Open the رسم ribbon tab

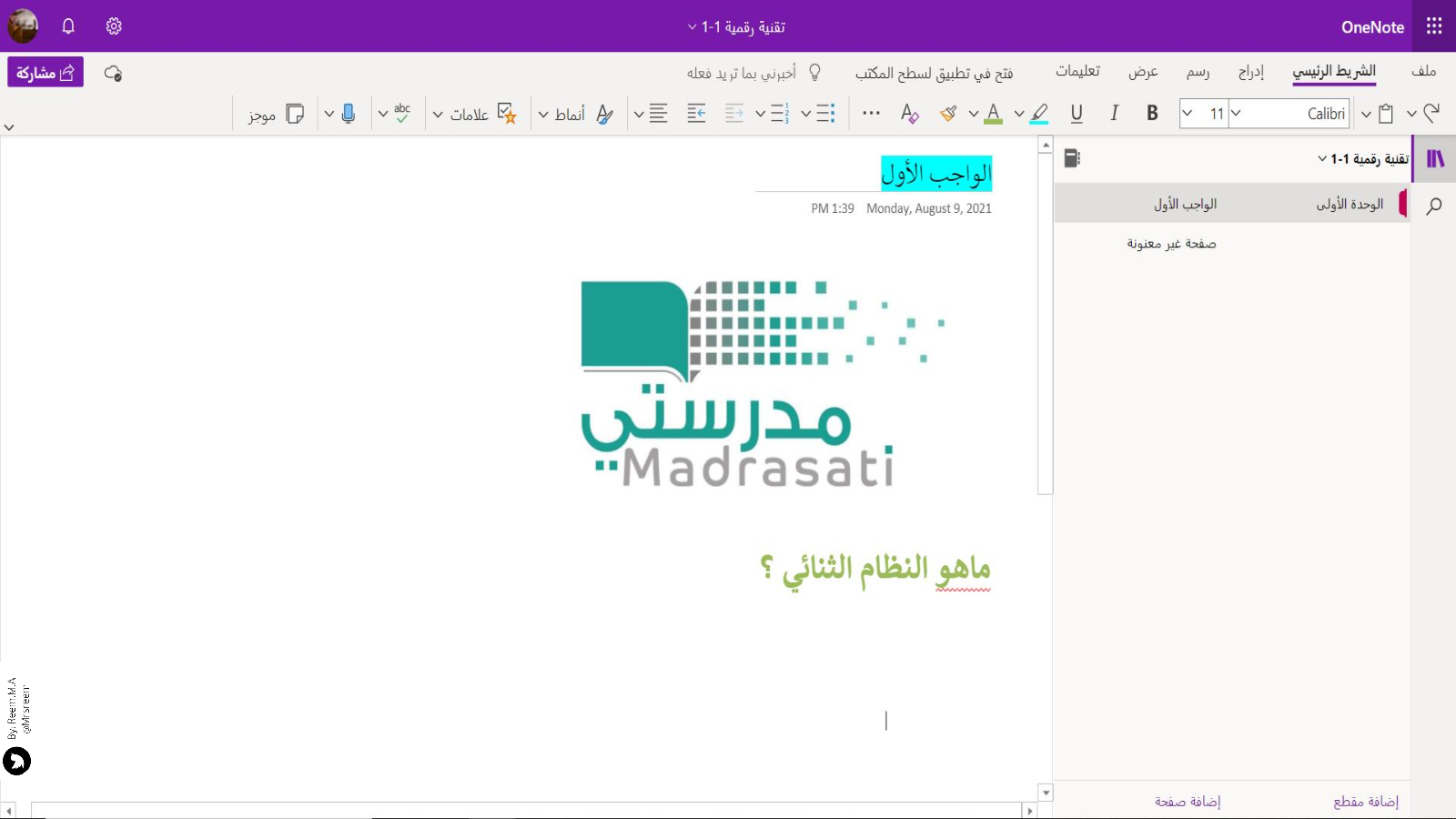coord(1198,72)
